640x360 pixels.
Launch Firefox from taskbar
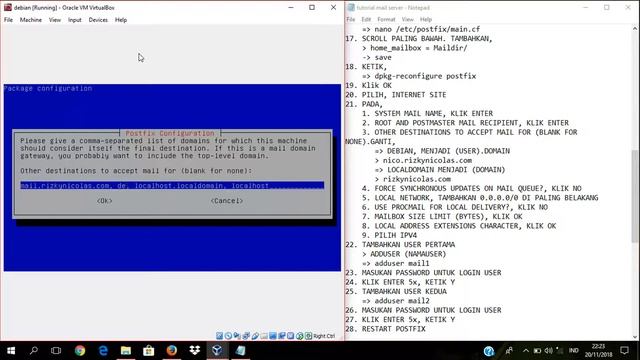point(171,351)
